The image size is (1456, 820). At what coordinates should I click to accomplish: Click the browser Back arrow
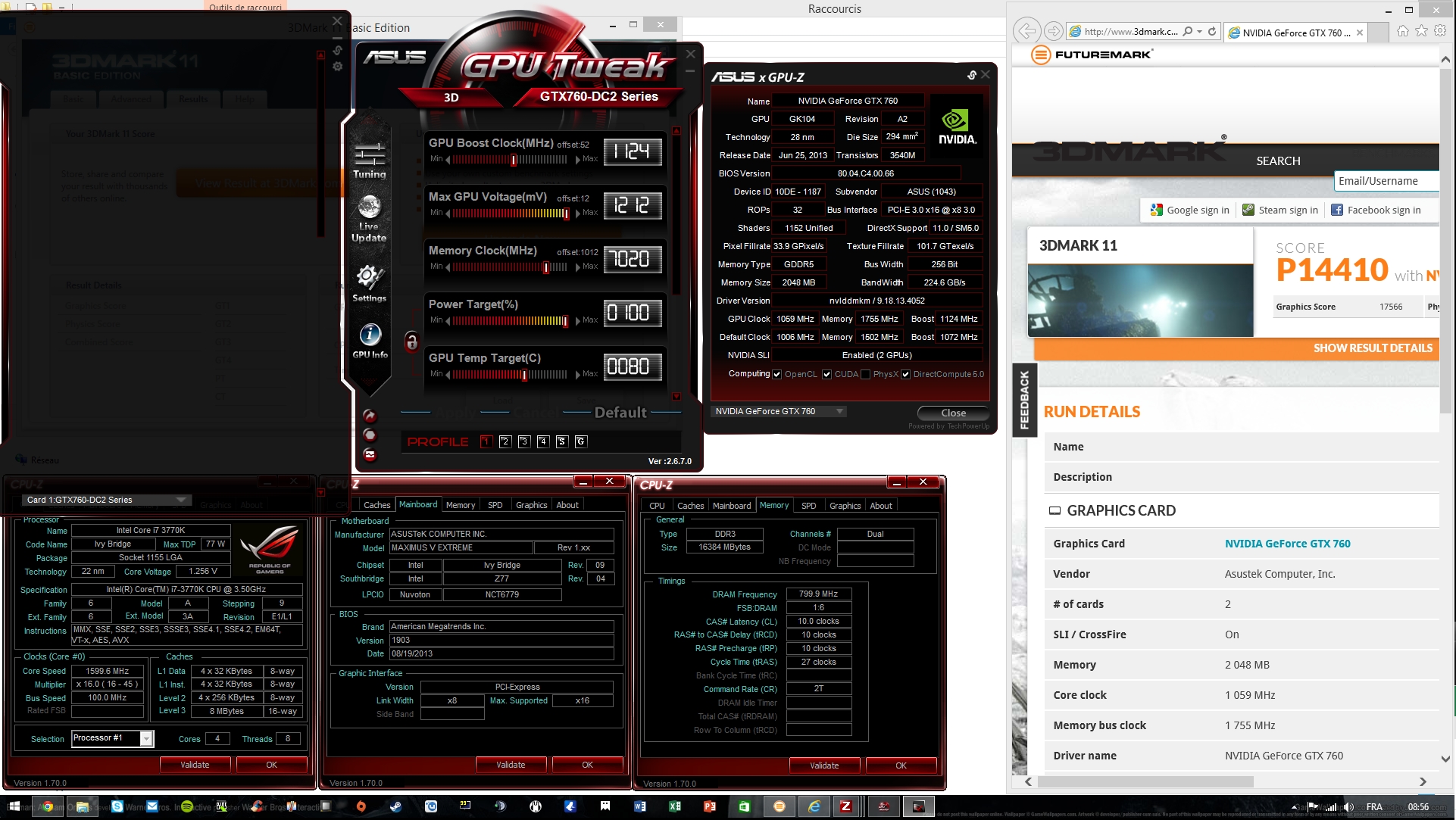(1026, 31)
